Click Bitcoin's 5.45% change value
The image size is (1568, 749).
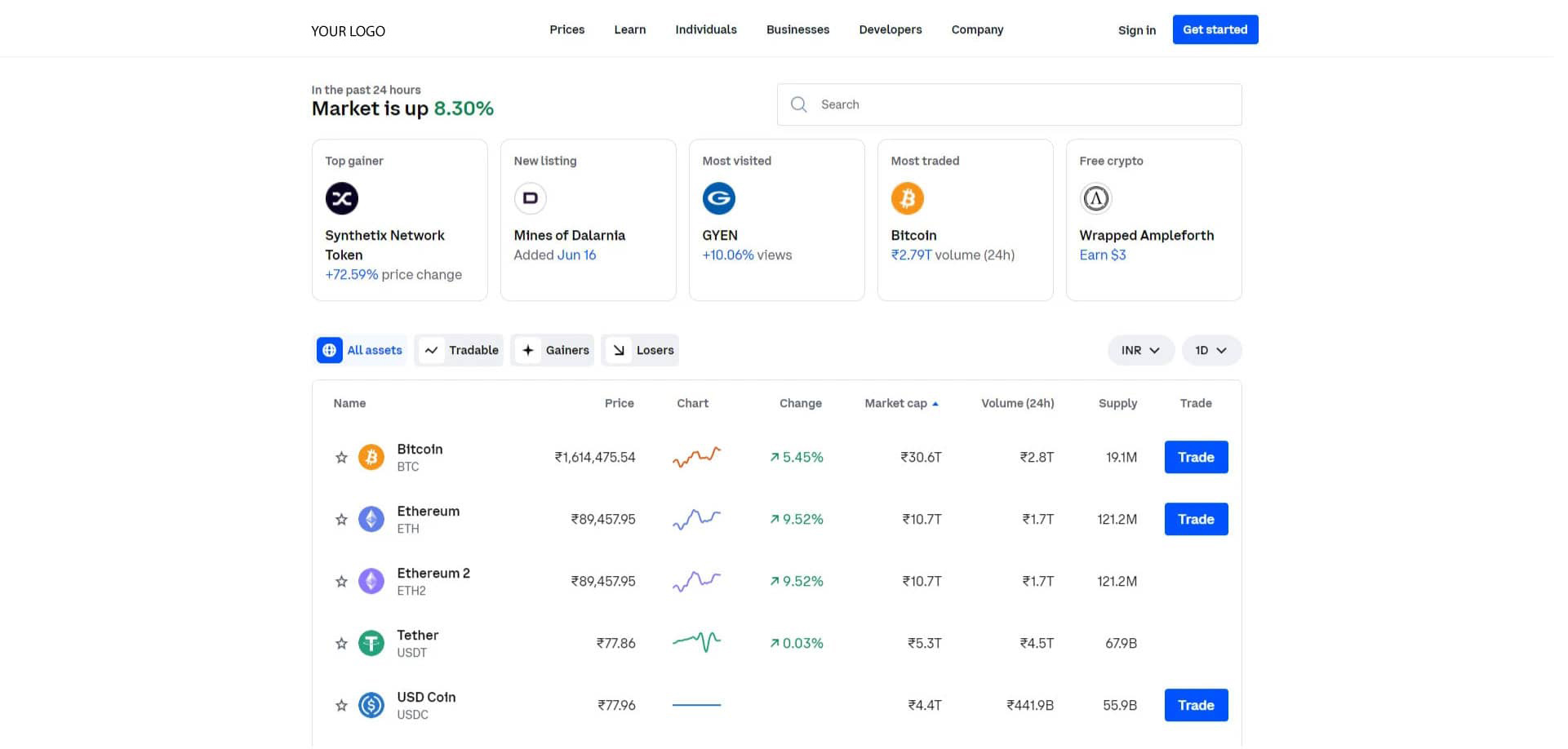(x=797, y=457)
